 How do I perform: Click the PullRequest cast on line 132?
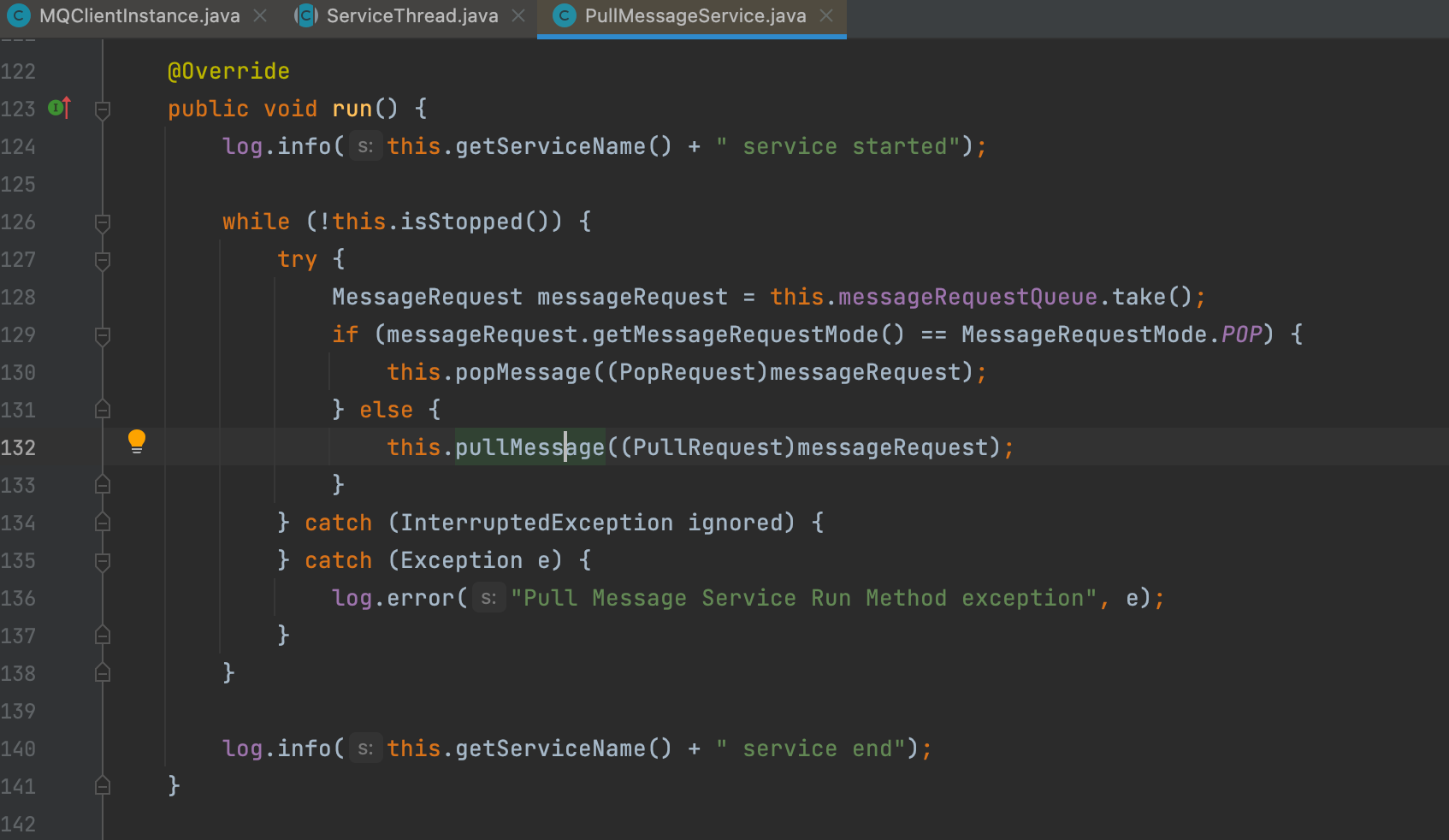click(x=708, y=447)
